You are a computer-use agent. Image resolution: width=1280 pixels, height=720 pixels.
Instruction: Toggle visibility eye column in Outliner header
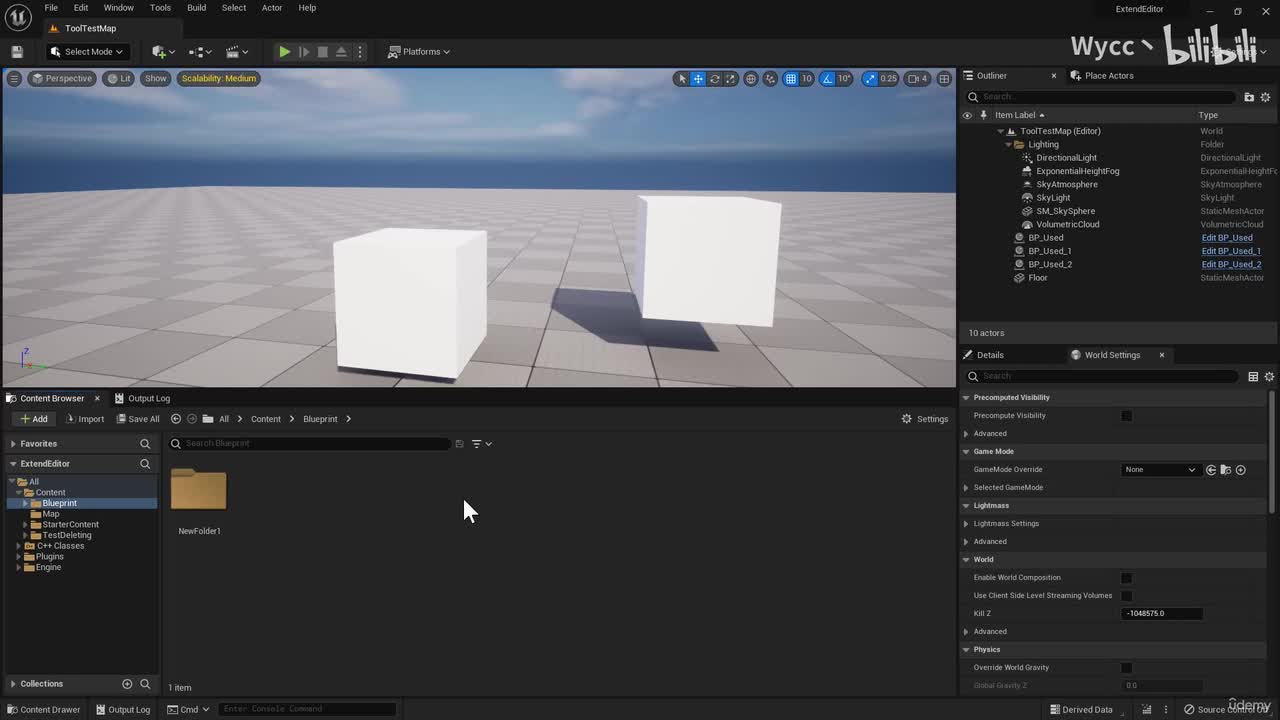pos(967,115)
